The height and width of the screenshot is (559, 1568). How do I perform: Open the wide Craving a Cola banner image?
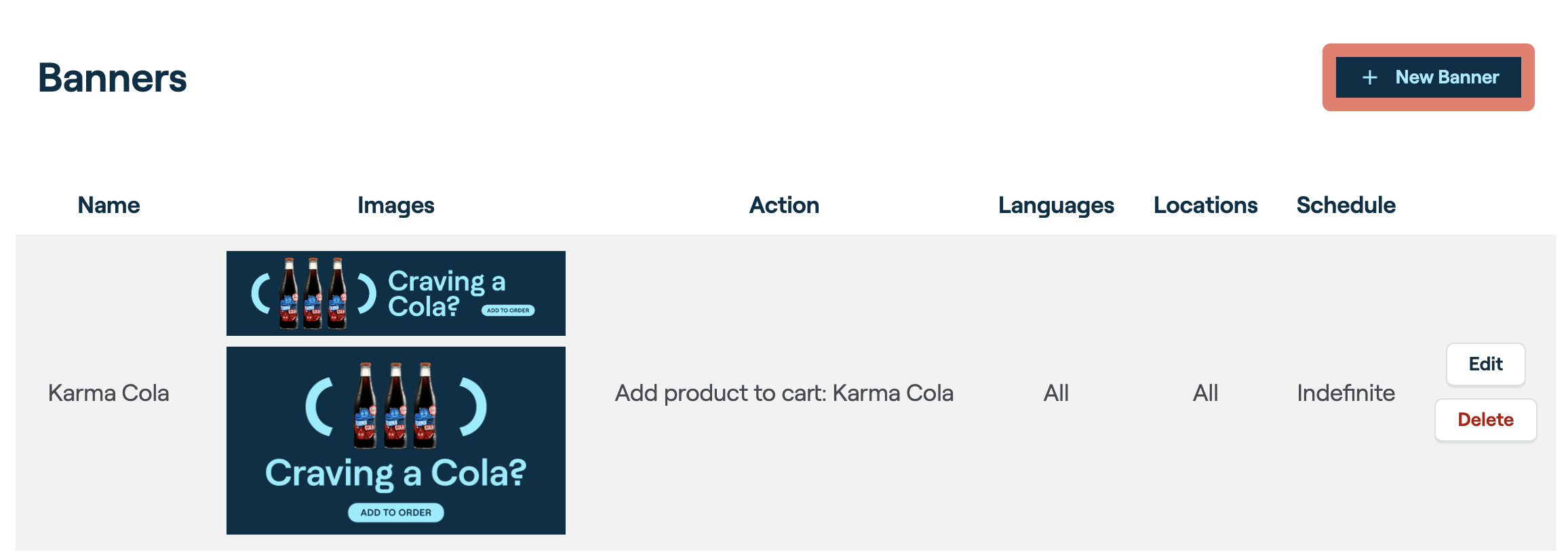[395, 293]
